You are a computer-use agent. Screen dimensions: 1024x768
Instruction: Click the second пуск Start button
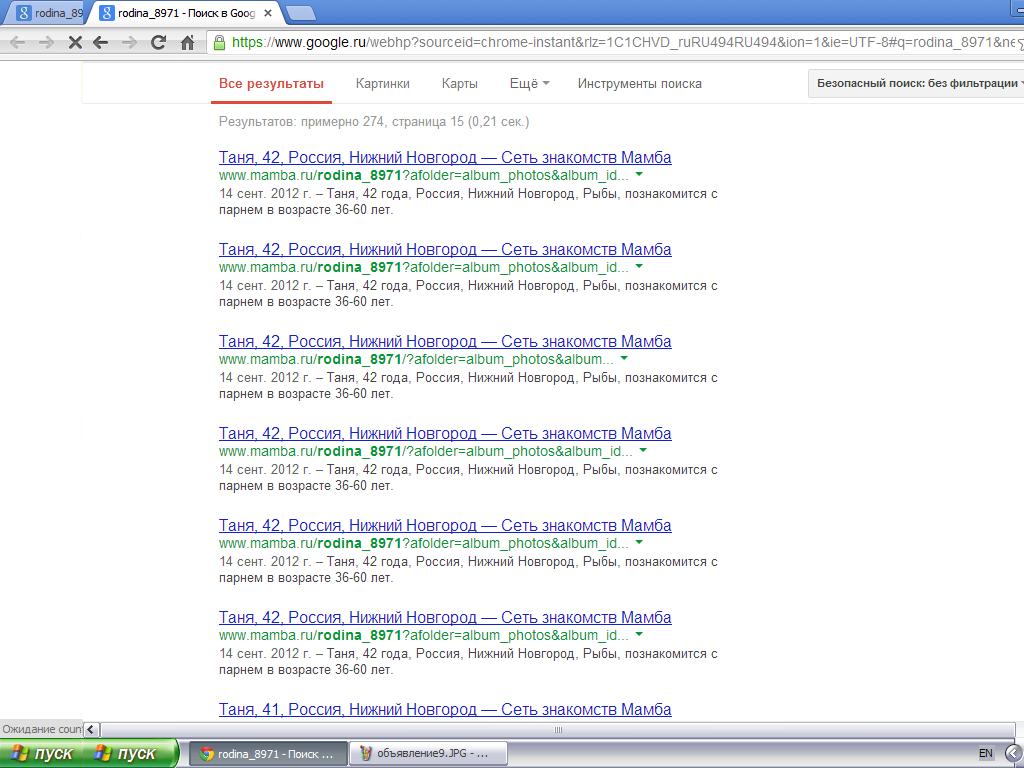point(131,754)
